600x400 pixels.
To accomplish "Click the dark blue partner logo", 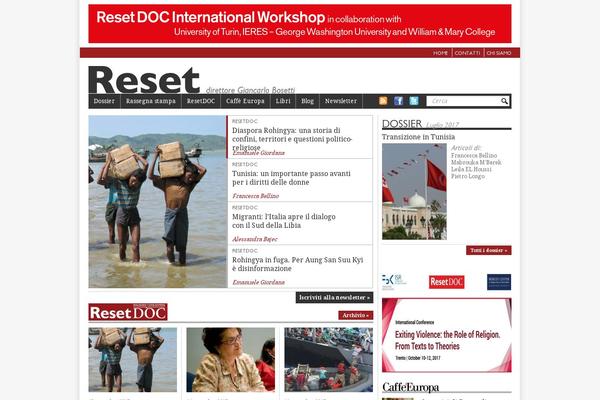I will tap(499, 282).
